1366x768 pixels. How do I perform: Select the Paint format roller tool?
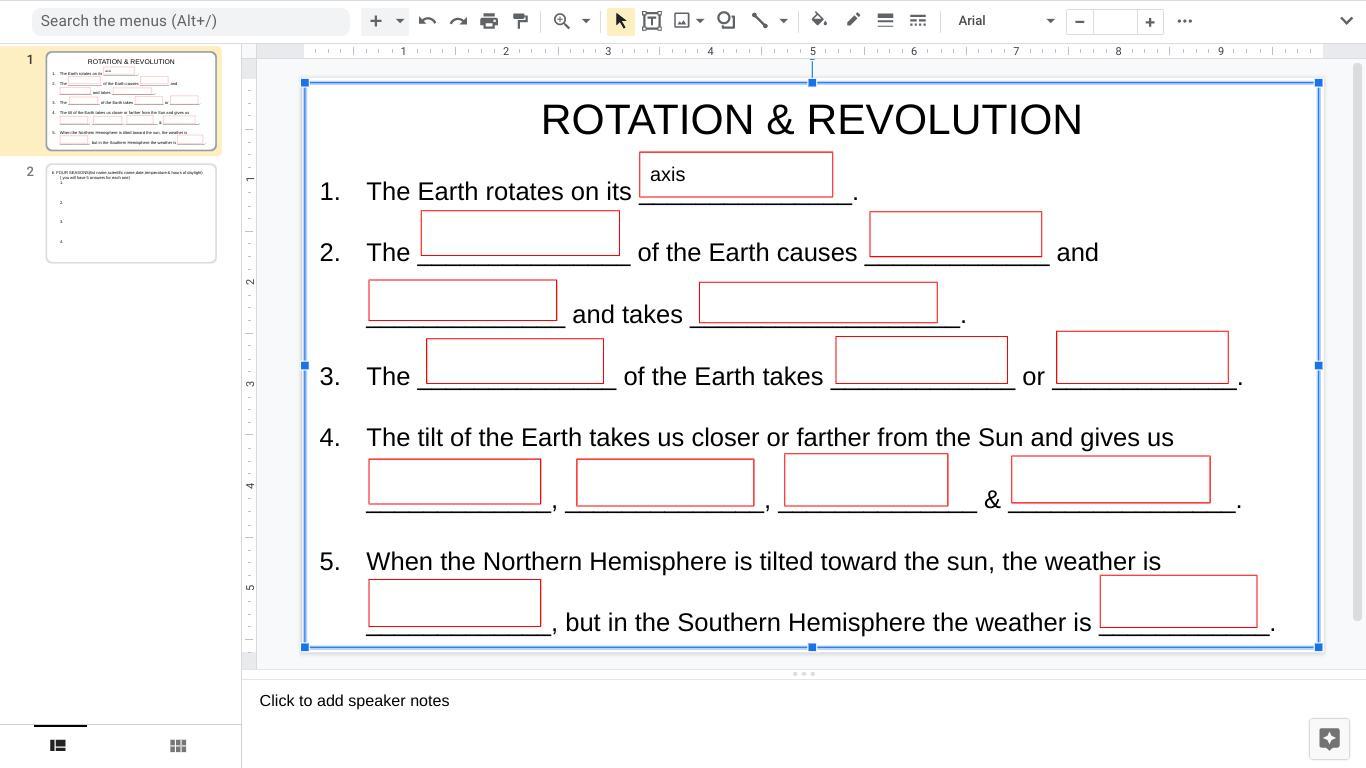(x=520, y=21)
